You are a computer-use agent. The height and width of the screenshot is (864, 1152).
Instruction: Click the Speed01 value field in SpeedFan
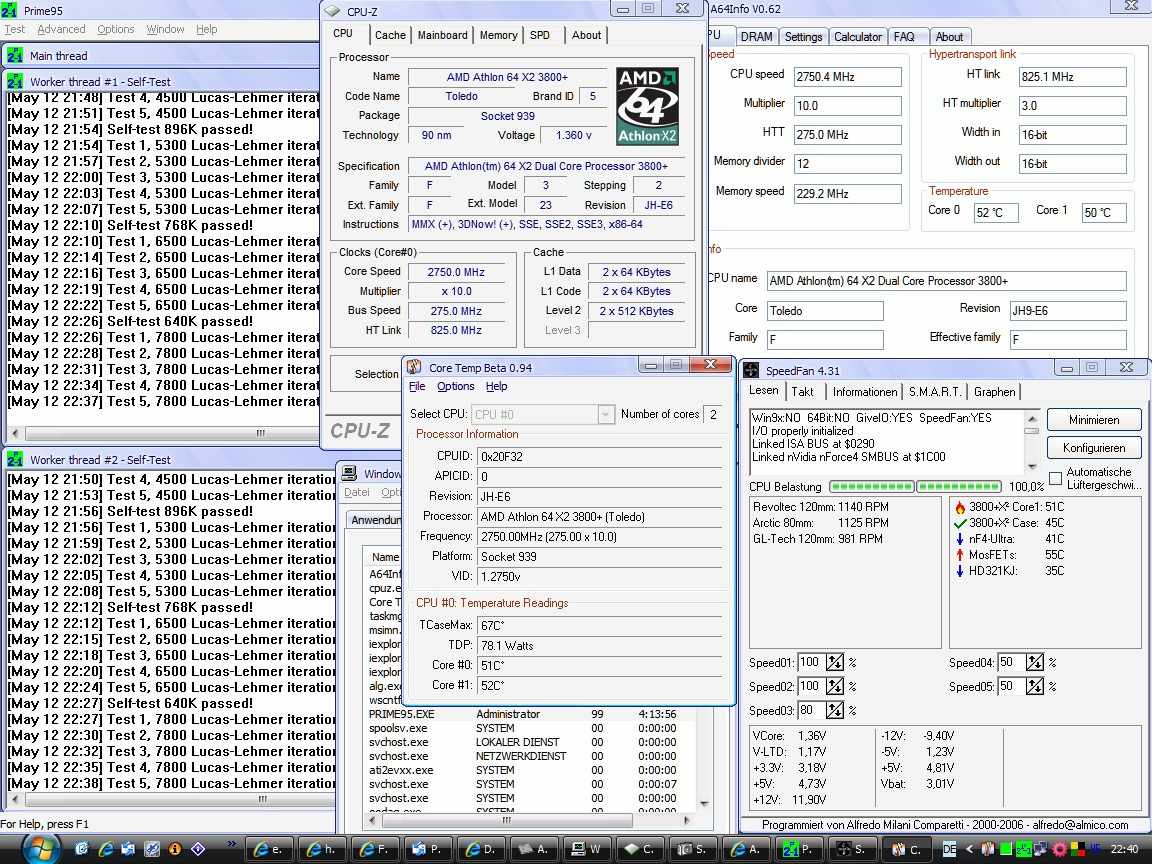point(810,663)
